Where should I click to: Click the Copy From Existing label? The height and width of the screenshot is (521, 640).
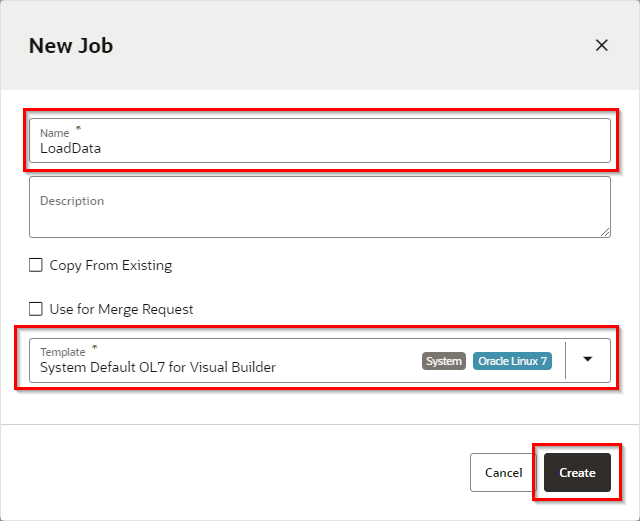pos(110,265)
